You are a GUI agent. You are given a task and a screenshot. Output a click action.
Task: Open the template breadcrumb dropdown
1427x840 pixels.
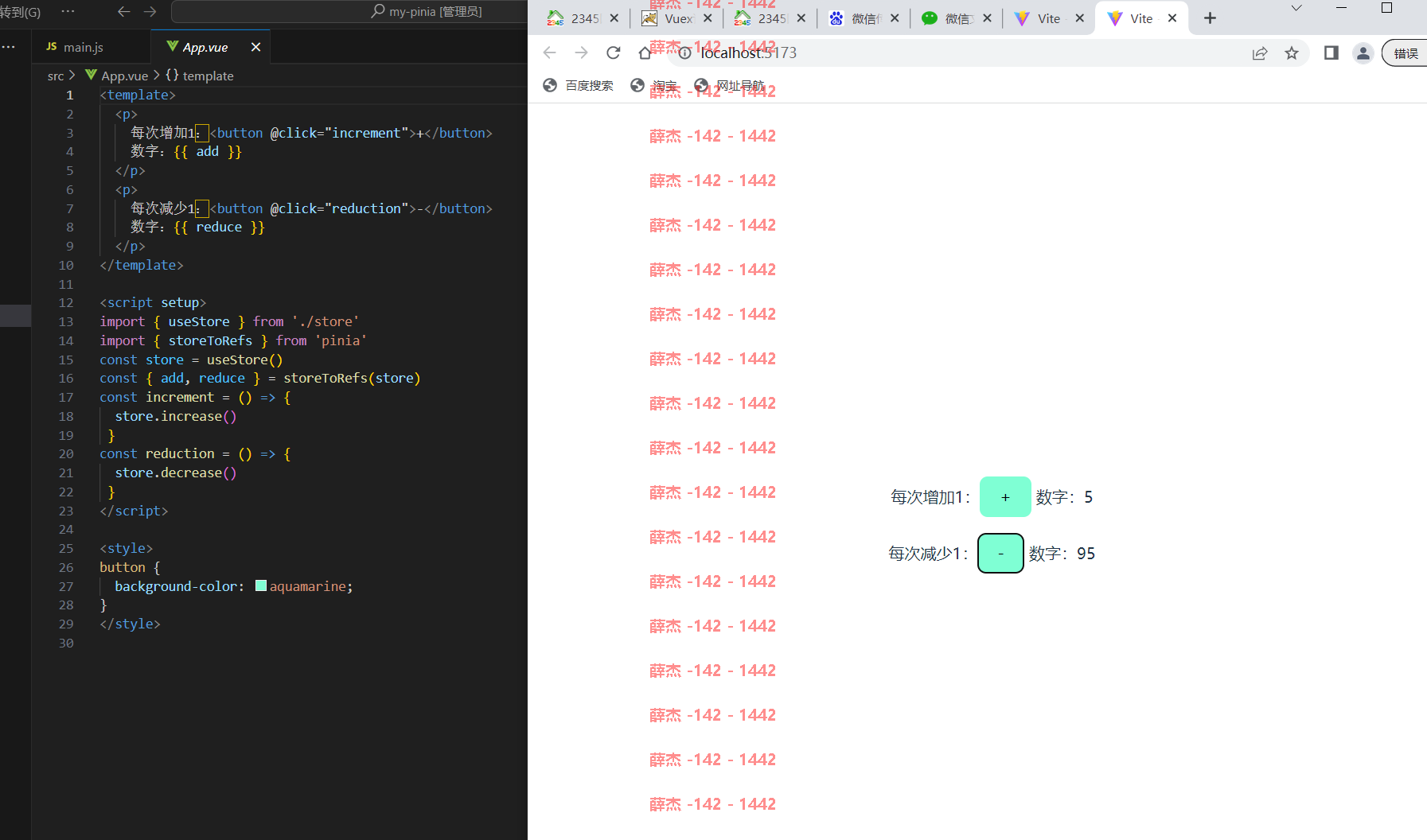pos(200,76)
